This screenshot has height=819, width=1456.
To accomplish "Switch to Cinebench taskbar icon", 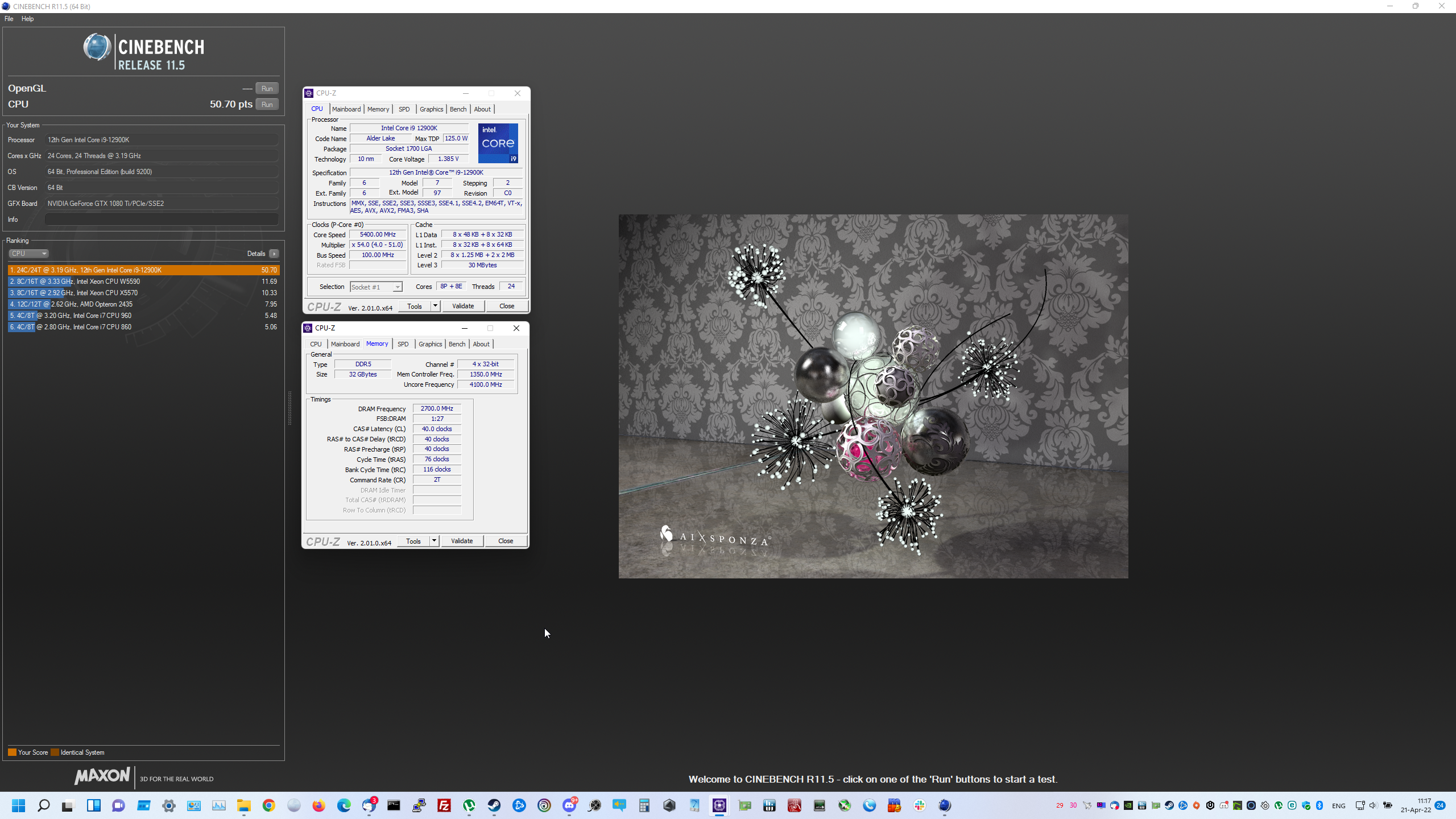I will coord(945,805).
